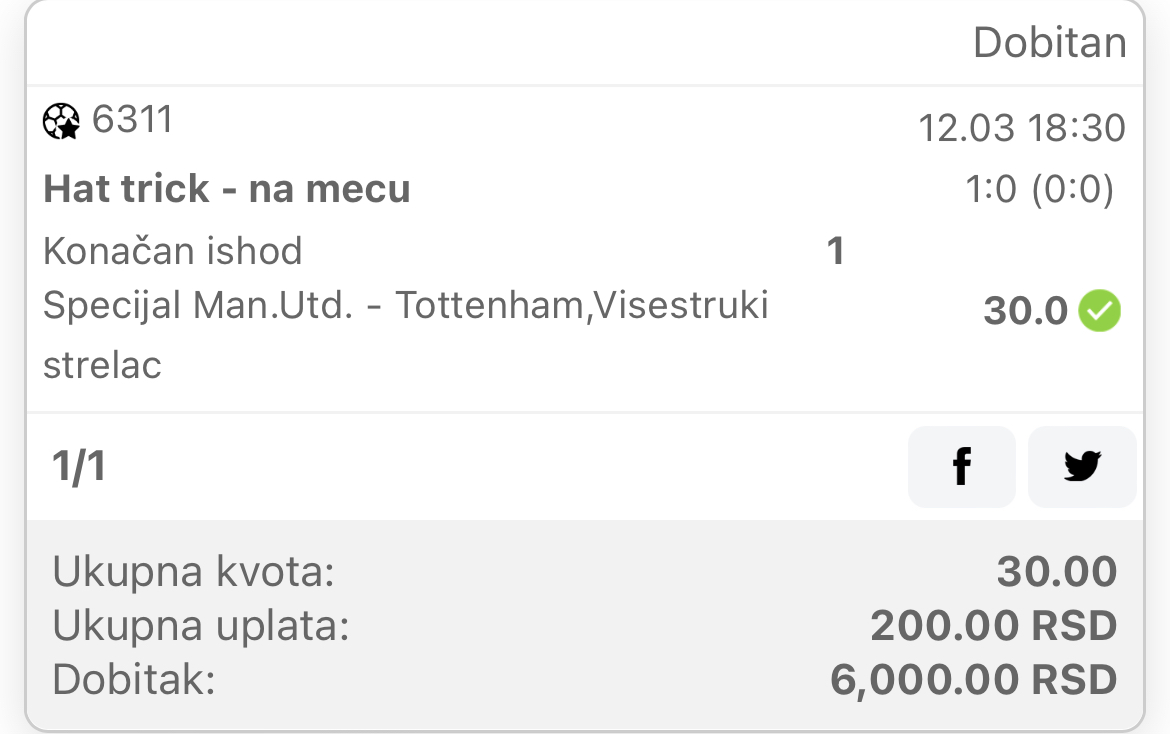Click the pick value 1
1170x734 pixels.
tap(836, 251)
